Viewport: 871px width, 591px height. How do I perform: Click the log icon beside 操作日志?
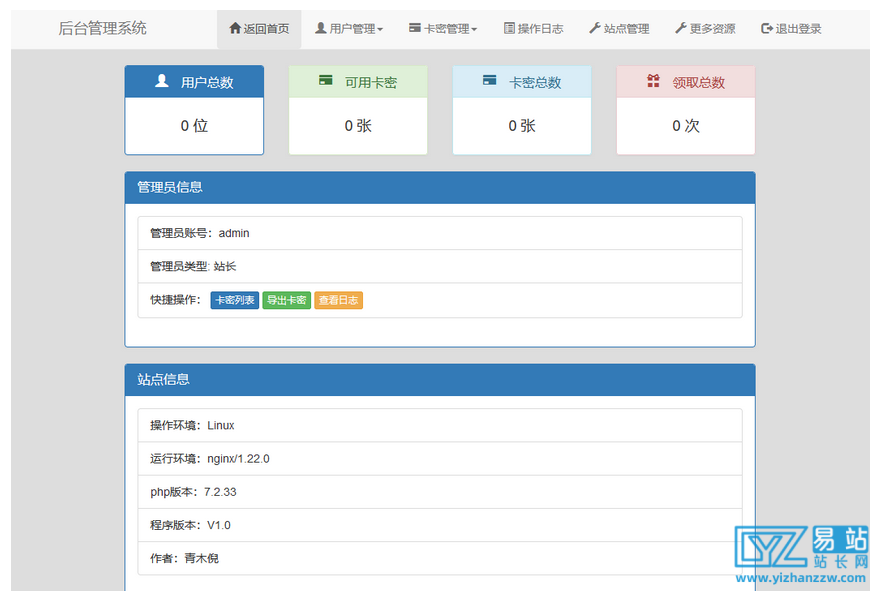point(509,29)
